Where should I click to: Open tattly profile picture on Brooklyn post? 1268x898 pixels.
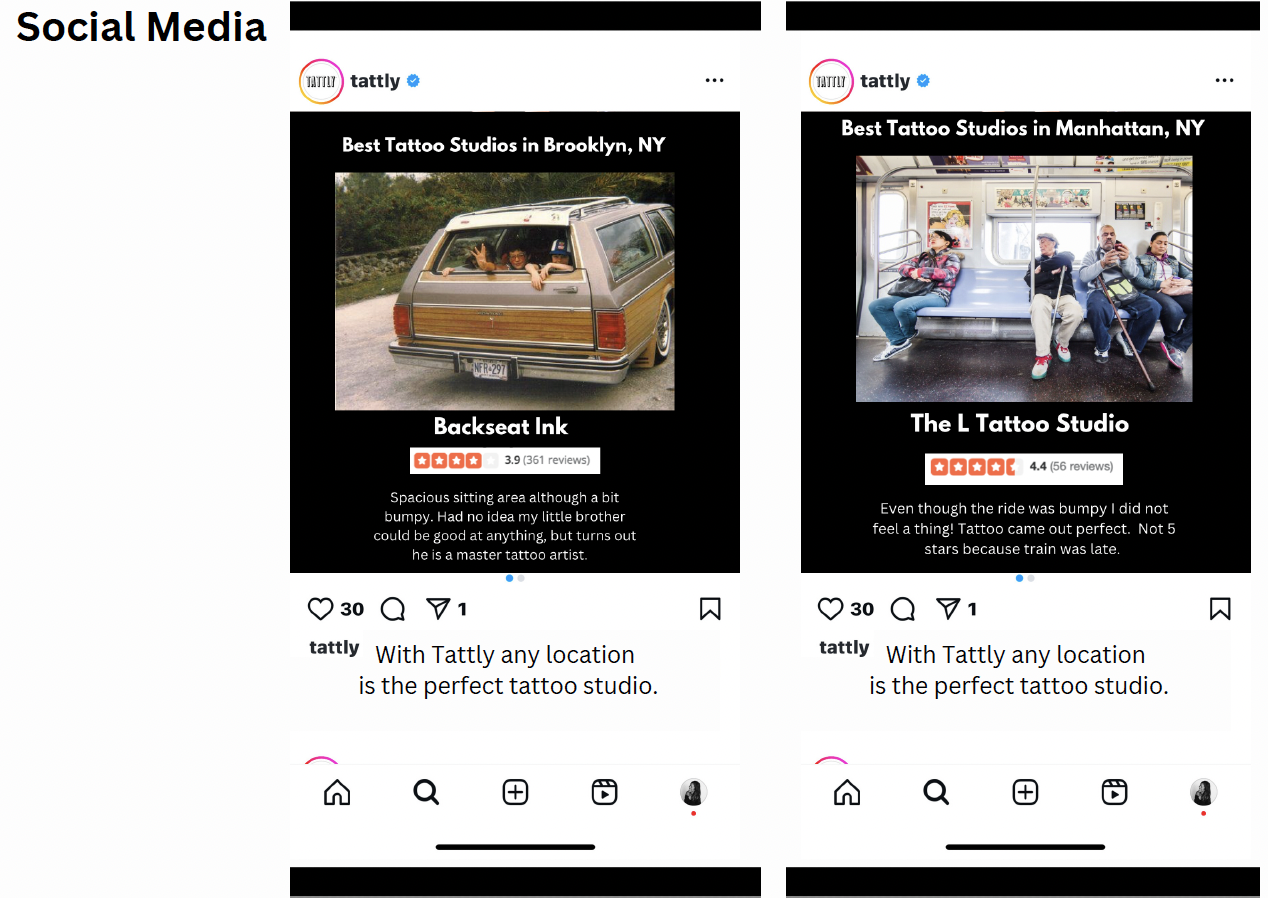pos(321,81)
